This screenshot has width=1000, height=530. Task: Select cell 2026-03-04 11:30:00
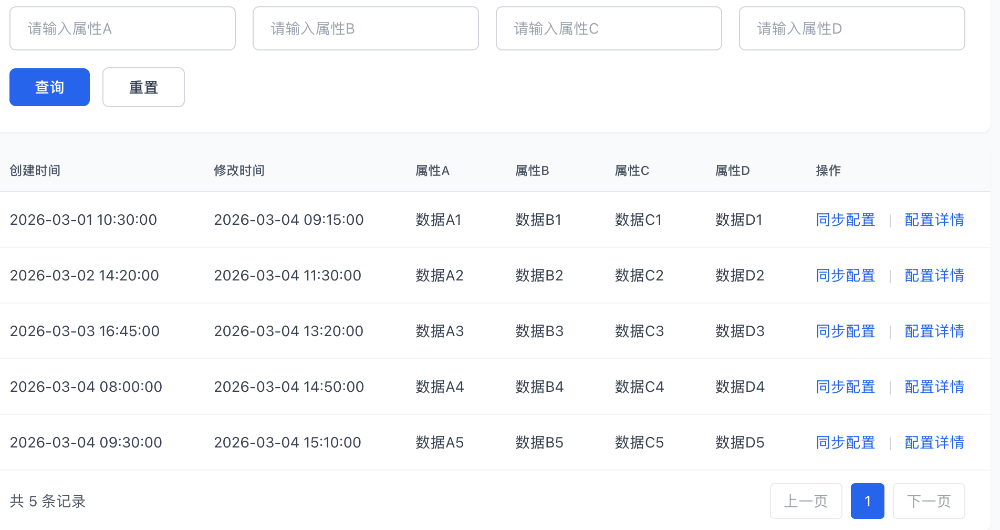(288, 276)
